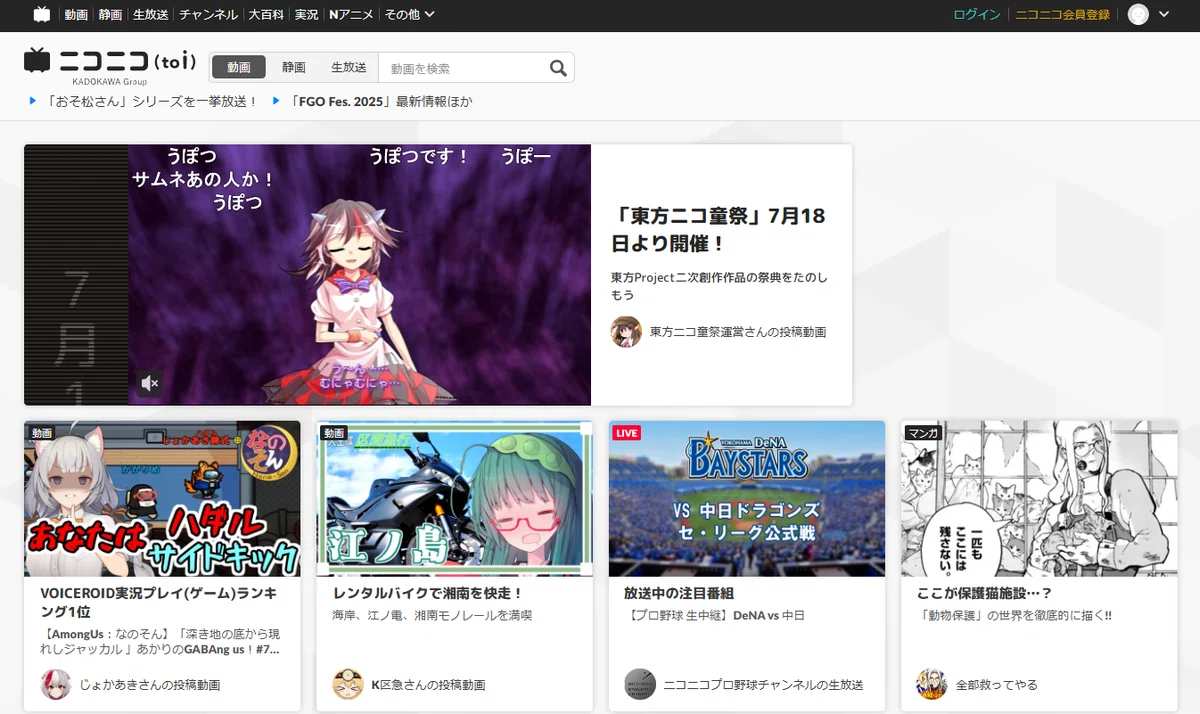The image size is (1200, 714).
Task: Click 全部救ってやる avatar icon
Action: (x=932, y=685)
